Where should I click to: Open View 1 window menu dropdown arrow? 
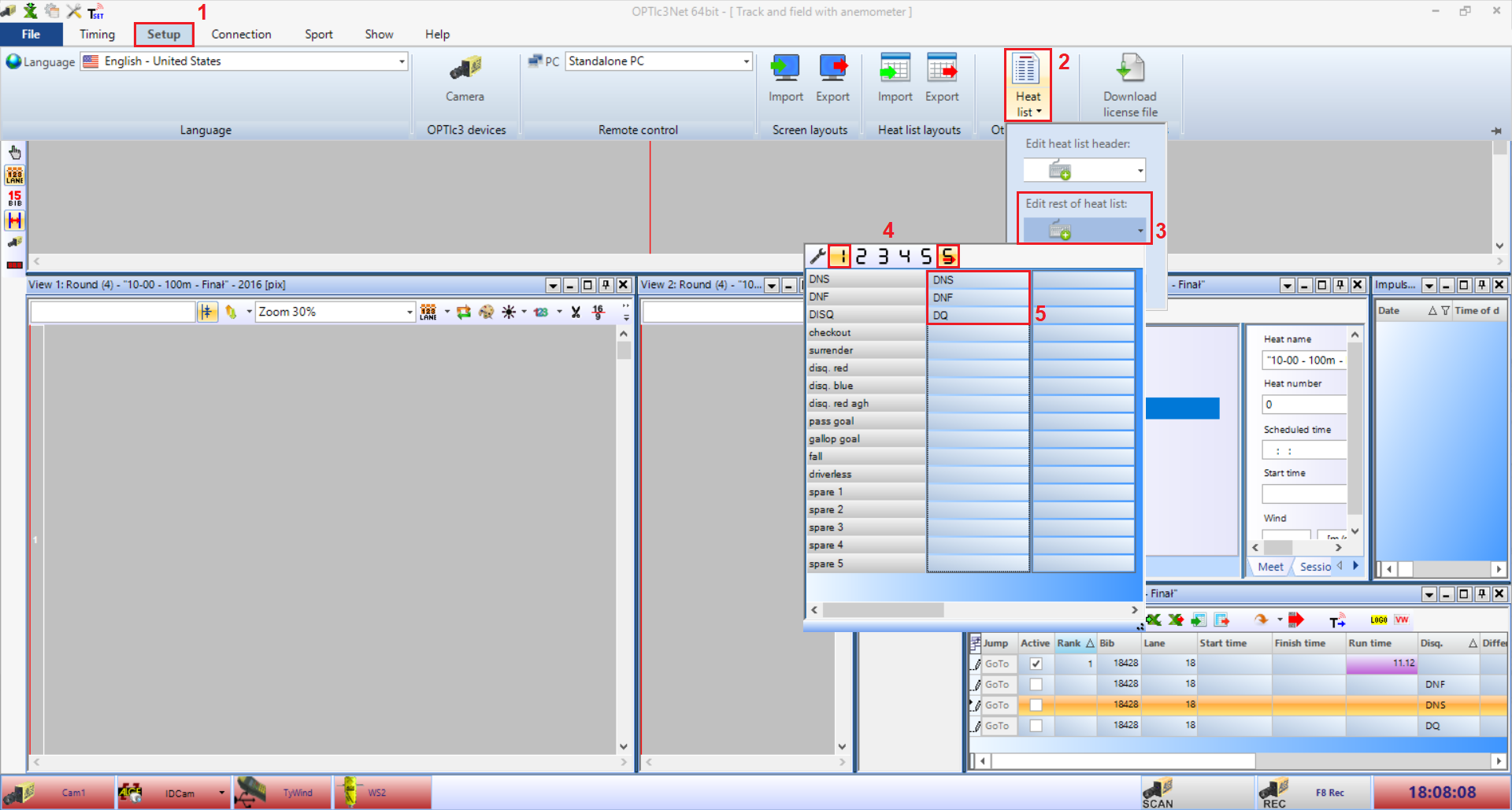coord(553,285)
